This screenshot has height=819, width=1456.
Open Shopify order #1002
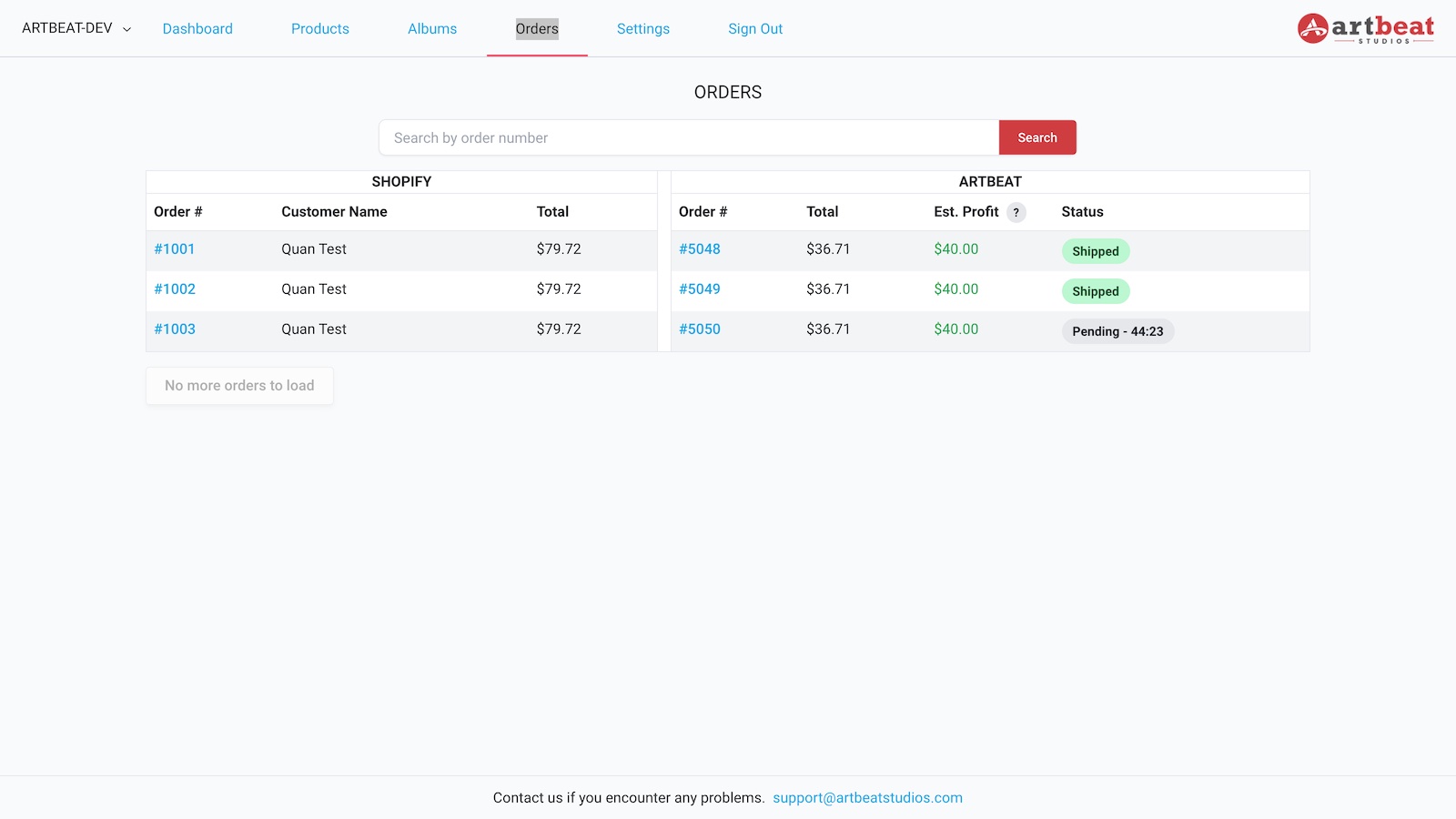click(175, 288)
